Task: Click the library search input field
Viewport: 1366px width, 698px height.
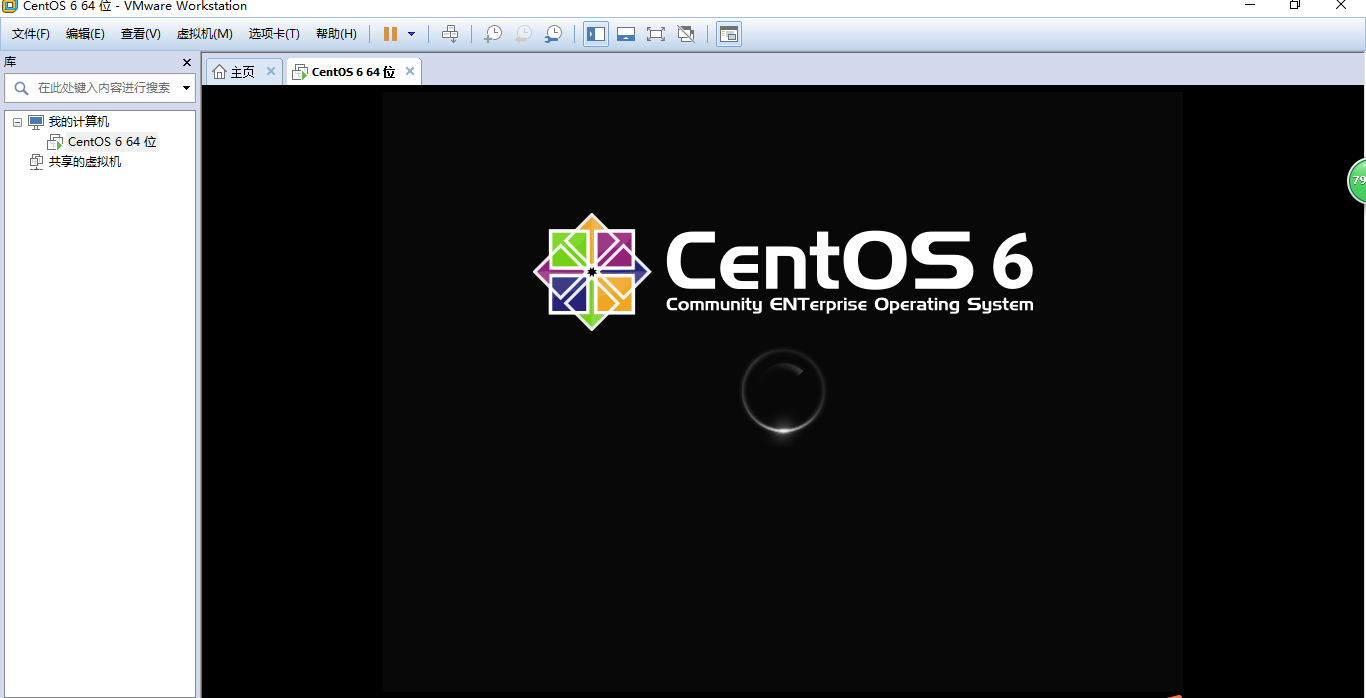Action: (x=104, y=88)
